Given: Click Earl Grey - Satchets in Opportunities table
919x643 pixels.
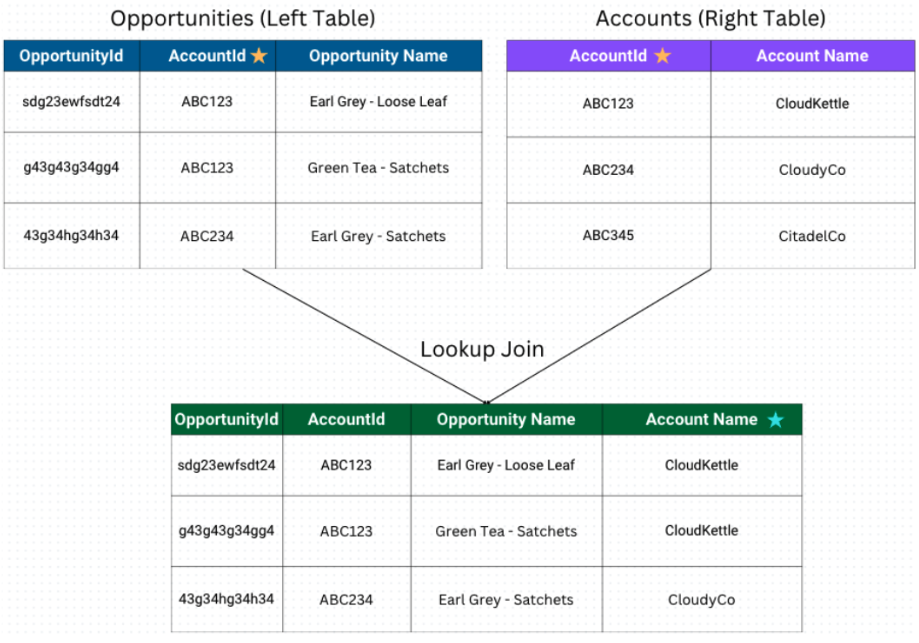Looking at the screenshot, I should (379, 236).
